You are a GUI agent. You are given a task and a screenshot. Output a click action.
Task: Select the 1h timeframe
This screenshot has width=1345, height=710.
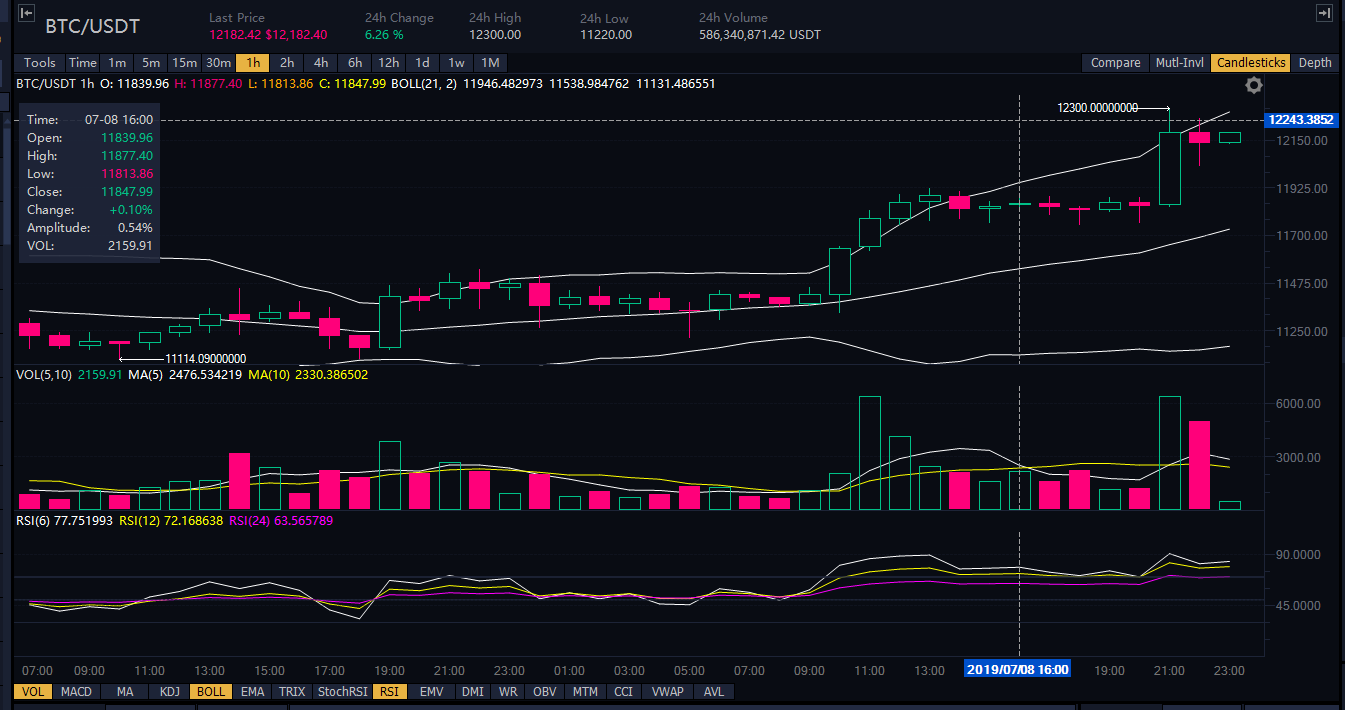[x=253, y=63]
